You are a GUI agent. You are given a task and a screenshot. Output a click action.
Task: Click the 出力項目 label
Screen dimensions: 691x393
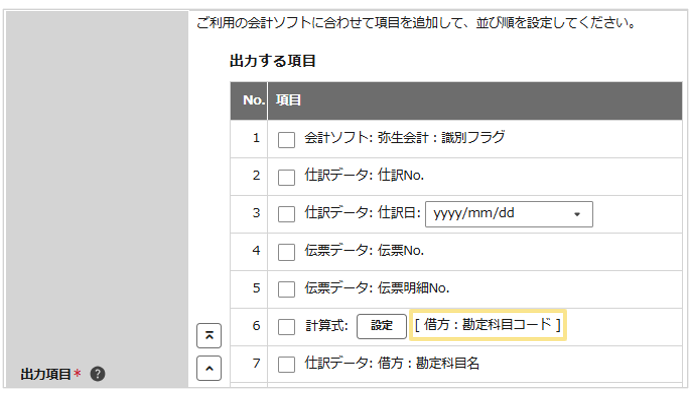click(x=46, y=374)
